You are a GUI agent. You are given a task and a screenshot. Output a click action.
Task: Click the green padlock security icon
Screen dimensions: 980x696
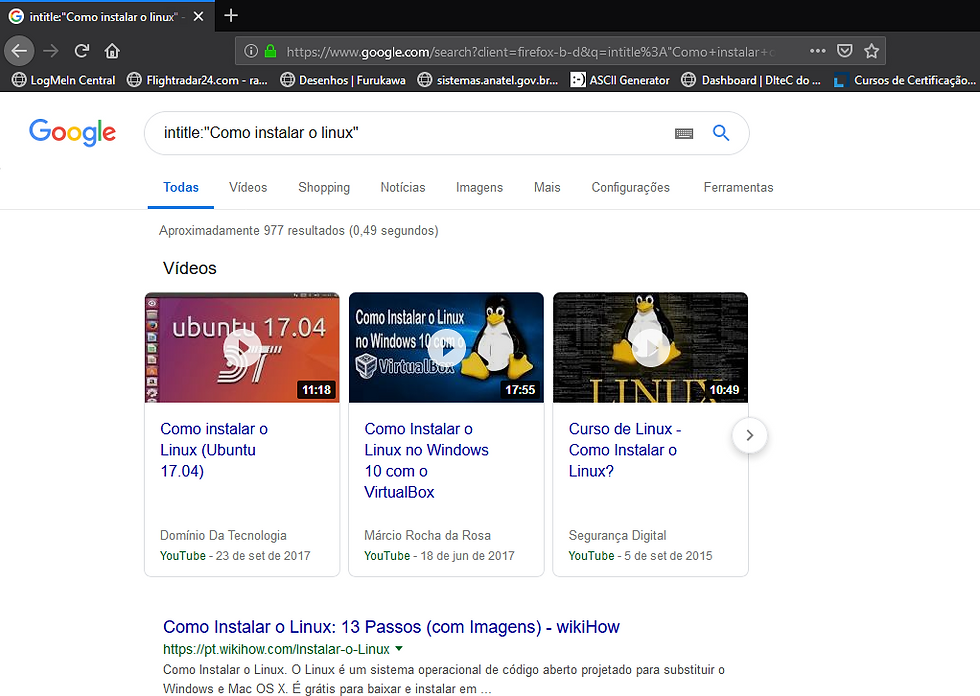coord(271,51)
